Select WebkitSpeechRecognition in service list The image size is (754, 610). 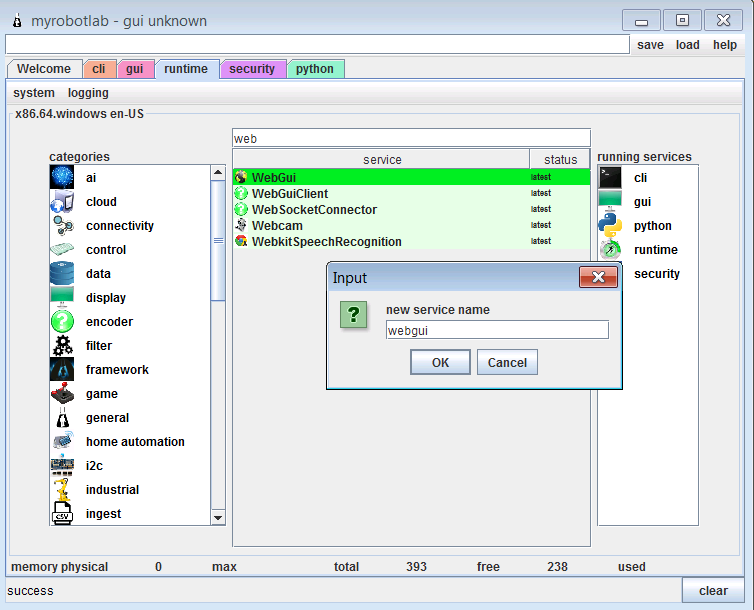327,241
